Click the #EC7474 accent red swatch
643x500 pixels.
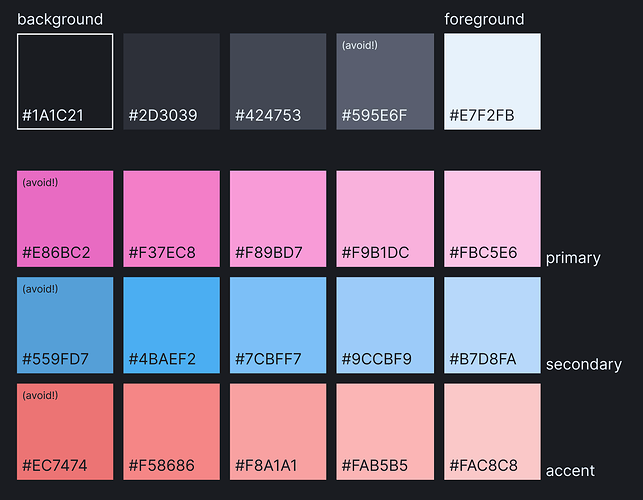[65, 431]
